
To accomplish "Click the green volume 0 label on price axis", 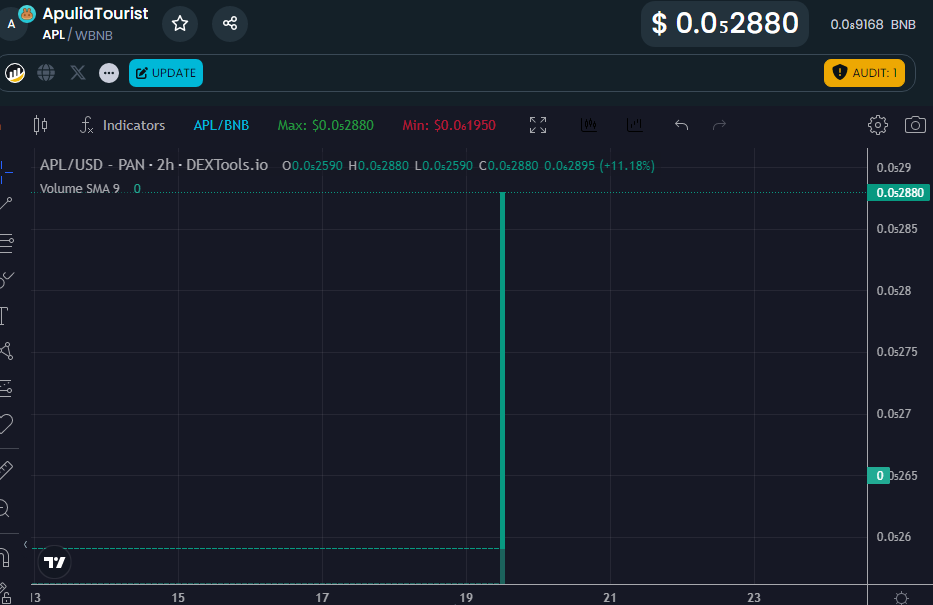I will pos(879,476).
